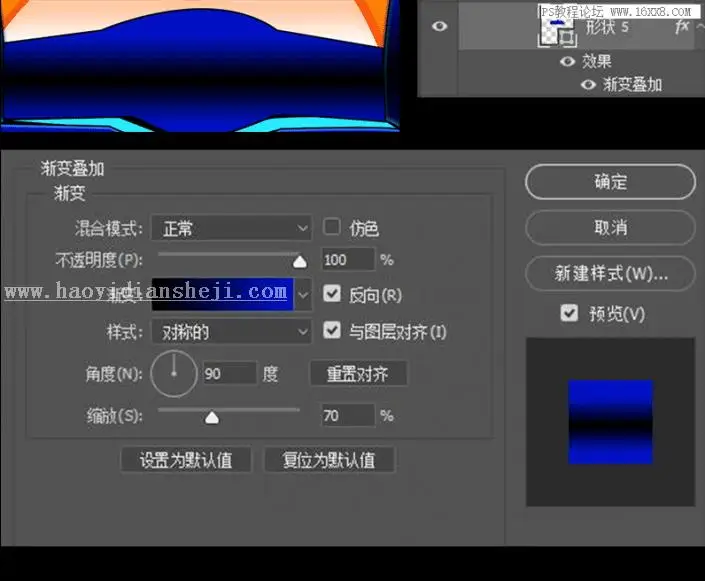Click the 不透明度 opacity slider handle
705x581 pixels.
(x=300, y=262)
